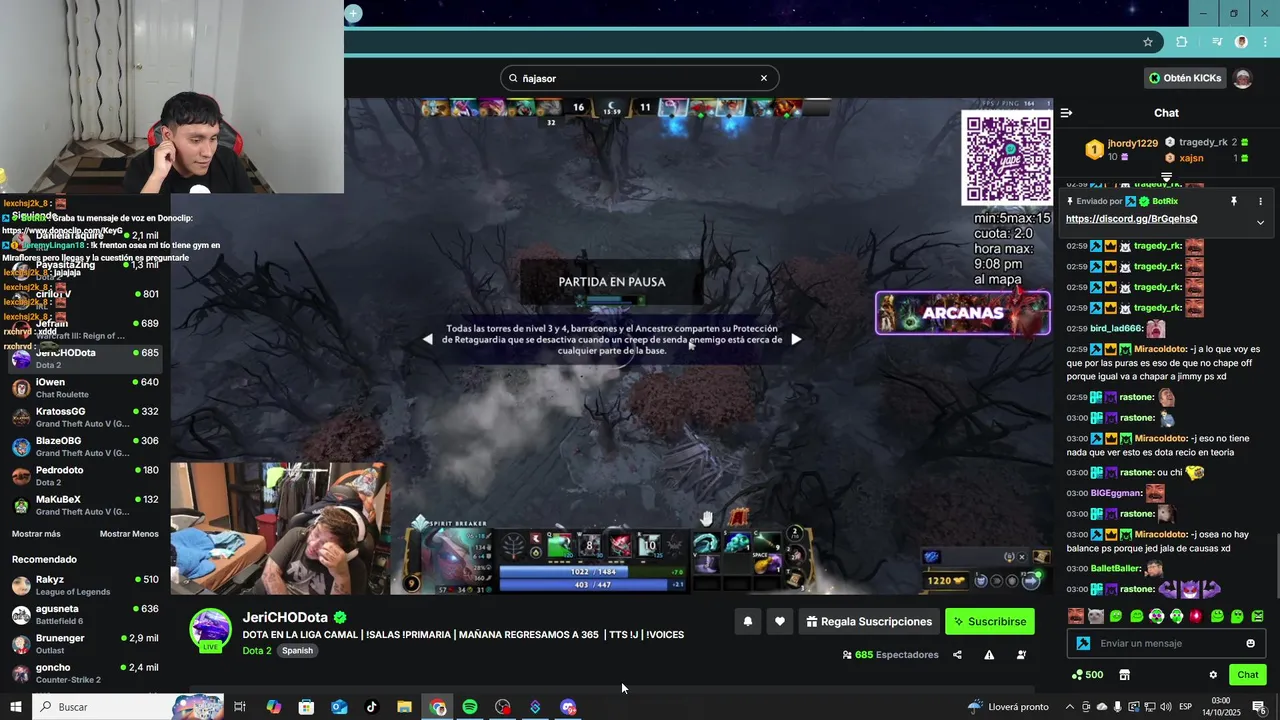1280x720 pixels.
Task: Open the Chrome profile avatar
Action: click(1241, 42)
